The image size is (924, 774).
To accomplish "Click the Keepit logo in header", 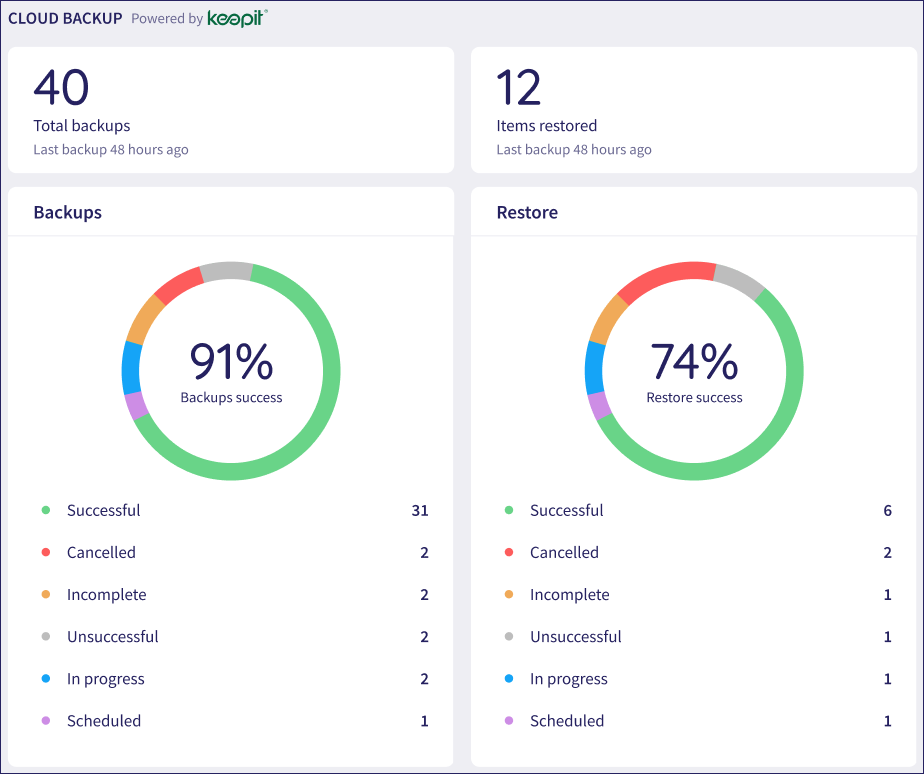I will pyautogui.click(x=237, y=18).
